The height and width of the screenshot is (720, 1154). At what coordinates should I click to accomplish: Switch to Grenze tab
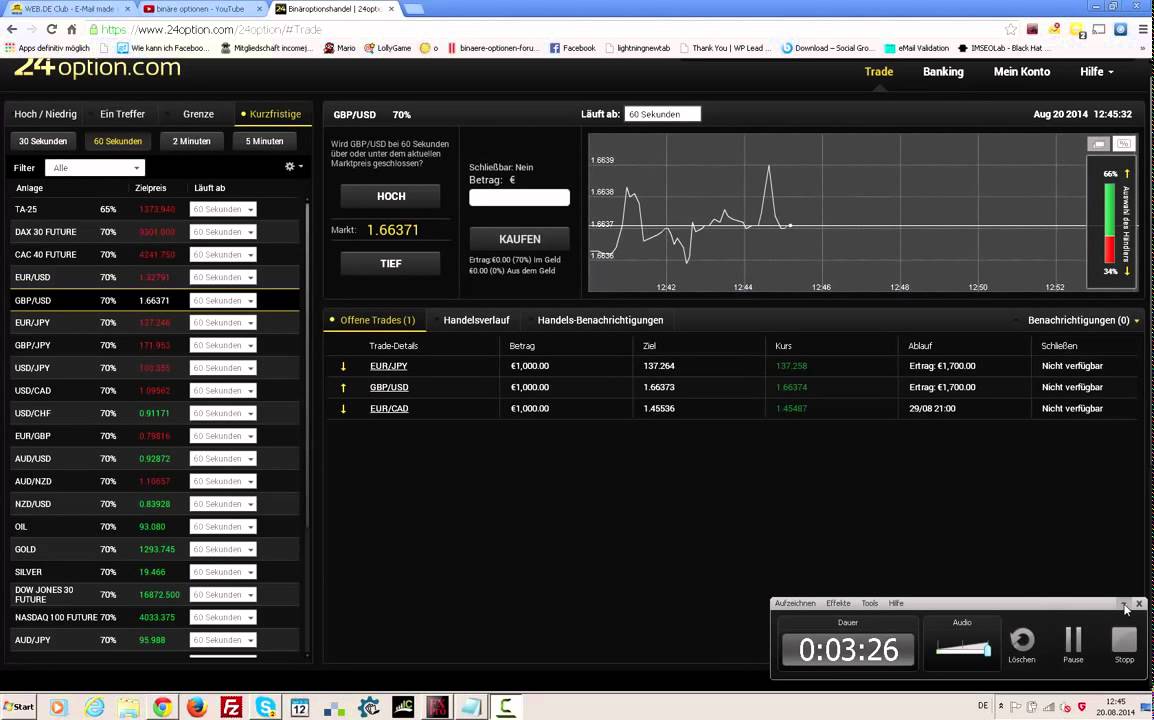pyautogui.click(x=199, y=114)
